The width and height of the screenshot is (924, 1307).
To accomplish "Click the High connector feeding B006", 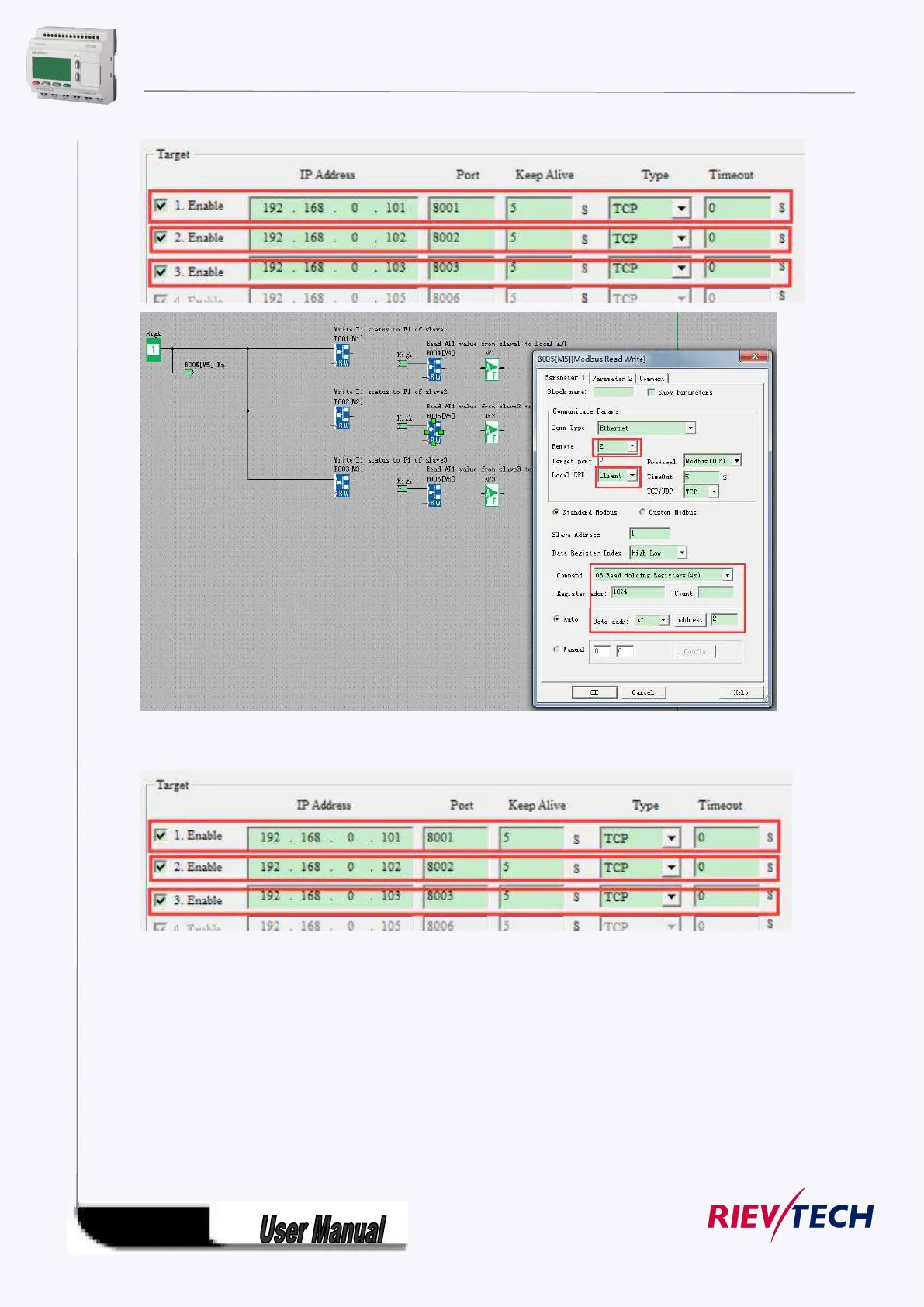I will 403,488.
